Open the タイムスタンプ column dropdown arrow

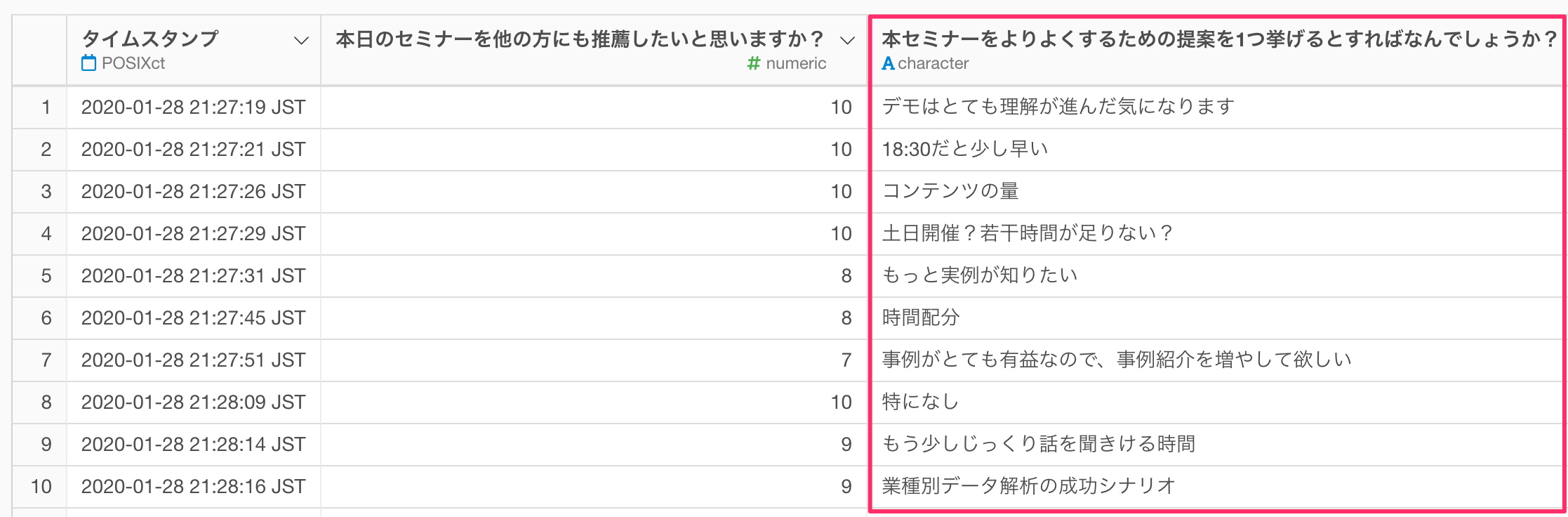tap(301, 40)
